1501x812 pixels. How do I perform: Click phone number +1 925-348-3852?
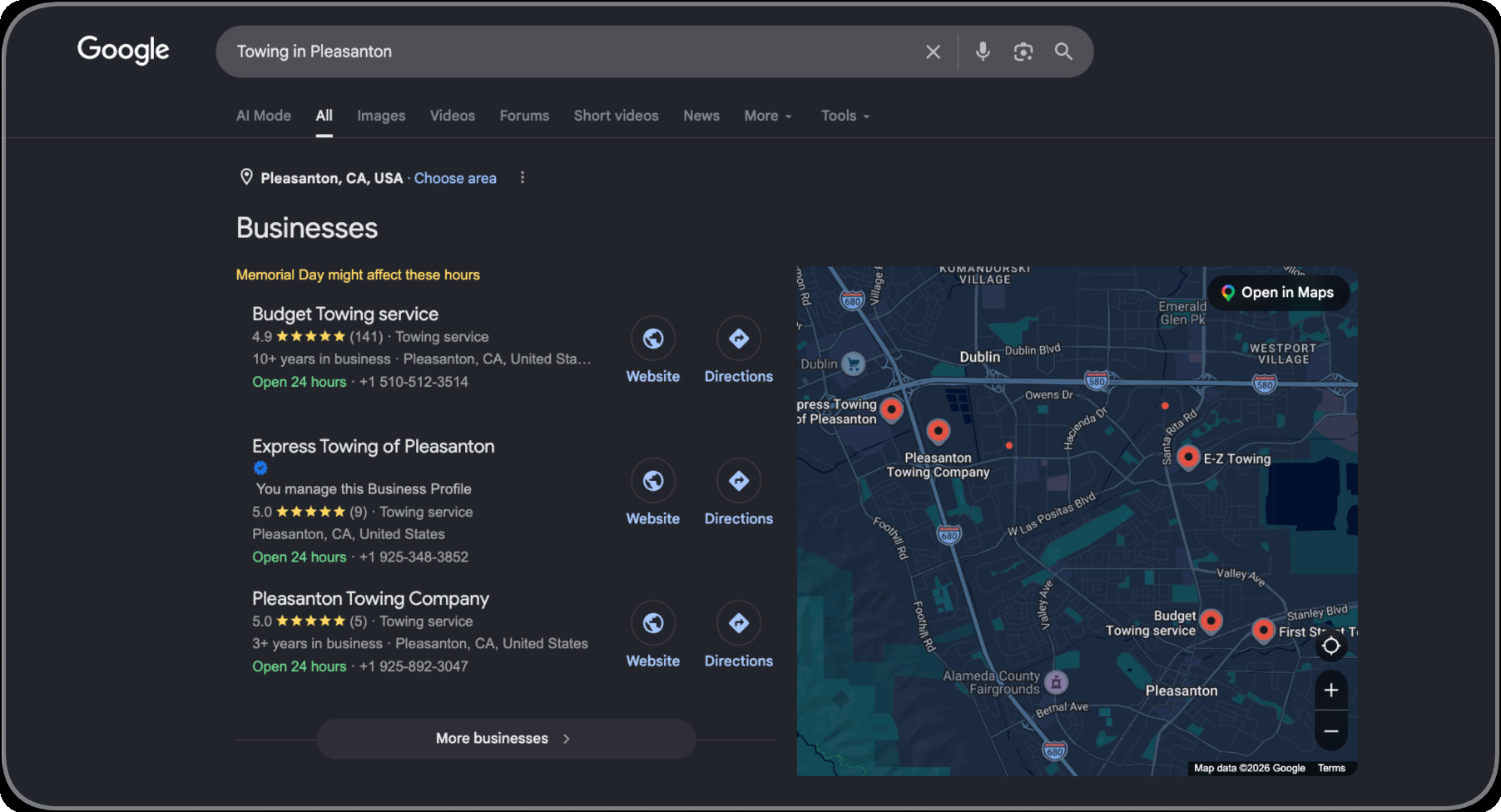(414, 557)
